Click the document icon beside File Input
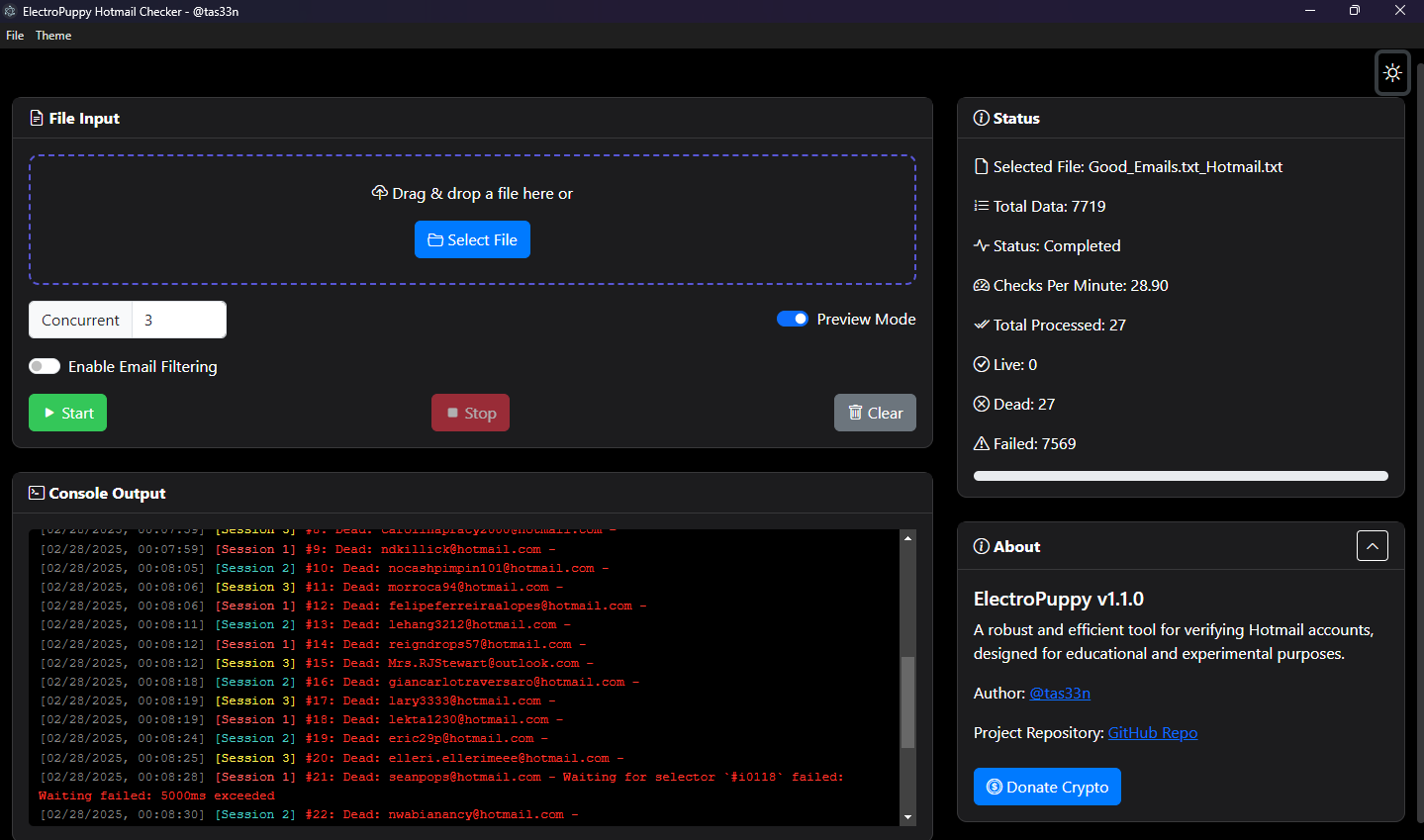 (37, 118)
